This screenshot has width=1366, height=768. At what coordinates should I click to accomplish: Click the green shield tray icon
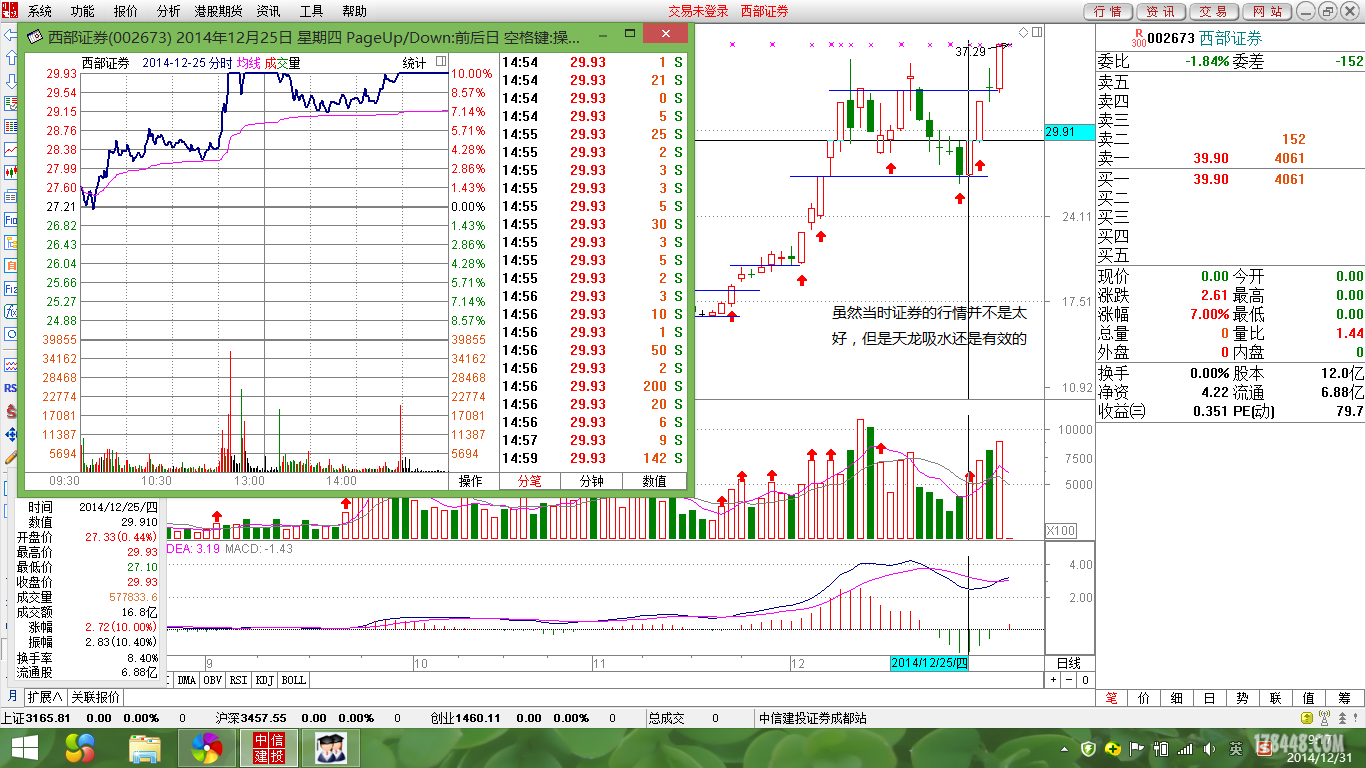pyautogui.click(x=1089, y=748)
